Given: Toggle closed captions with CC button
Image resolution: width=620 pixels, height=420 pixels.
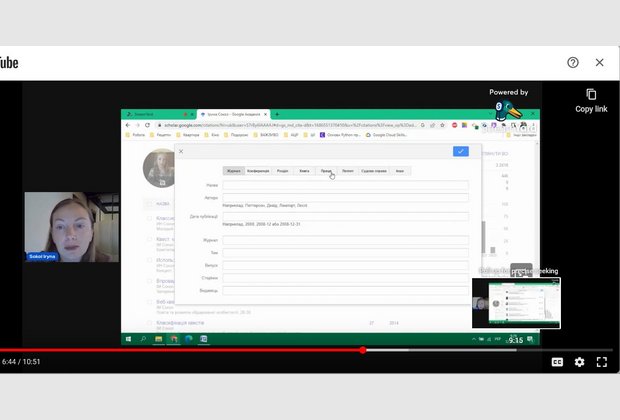Looking at the screenshot, I should (x=557, y=362).
